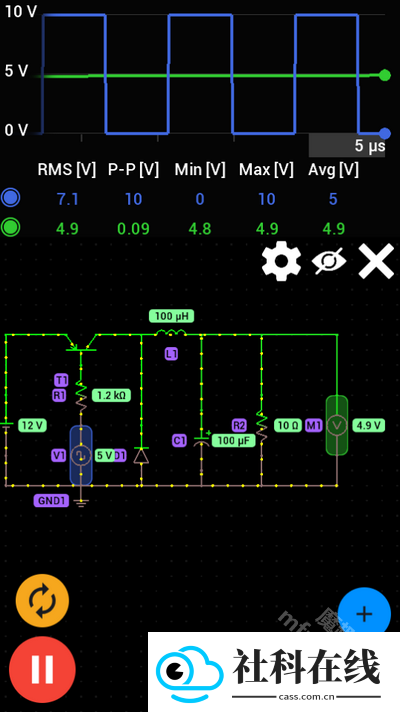Image resolution: width=400 pixels, height=712 pixels.
Task: Toggle scope visibility with crossed-eye icon
Action: 329,262
